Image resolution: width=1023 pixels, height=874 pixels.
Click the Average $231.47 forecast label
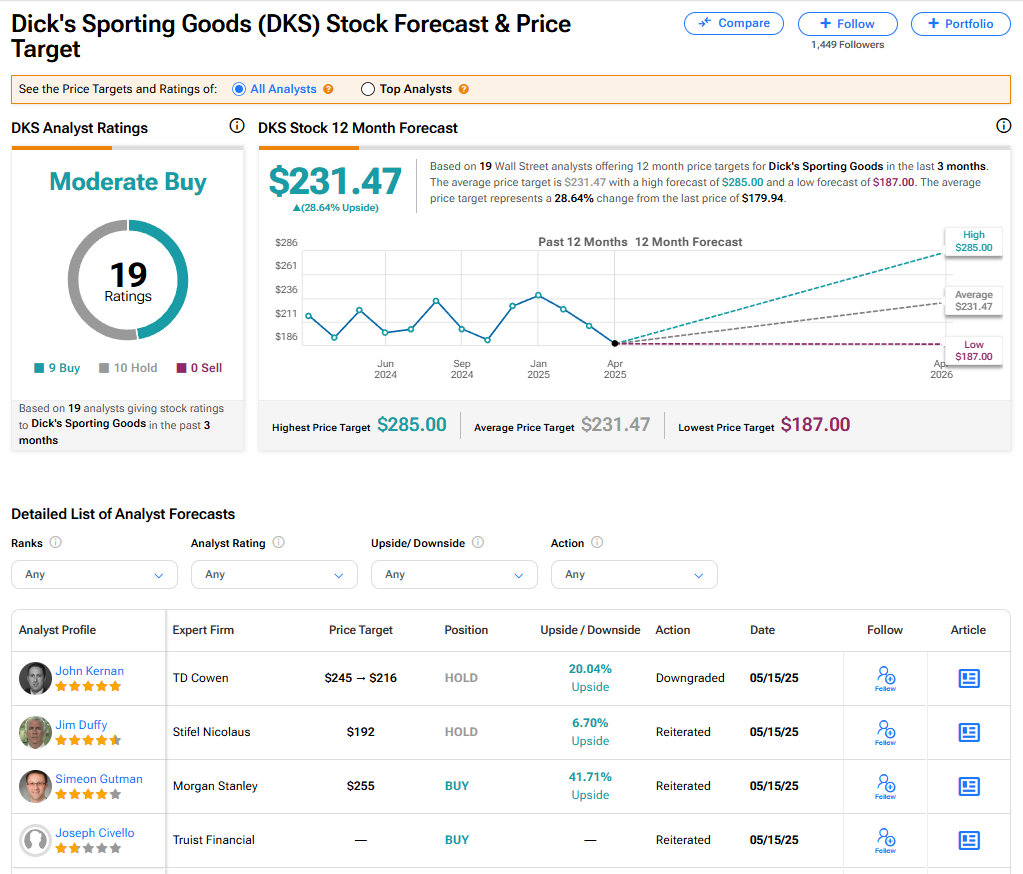973,301
